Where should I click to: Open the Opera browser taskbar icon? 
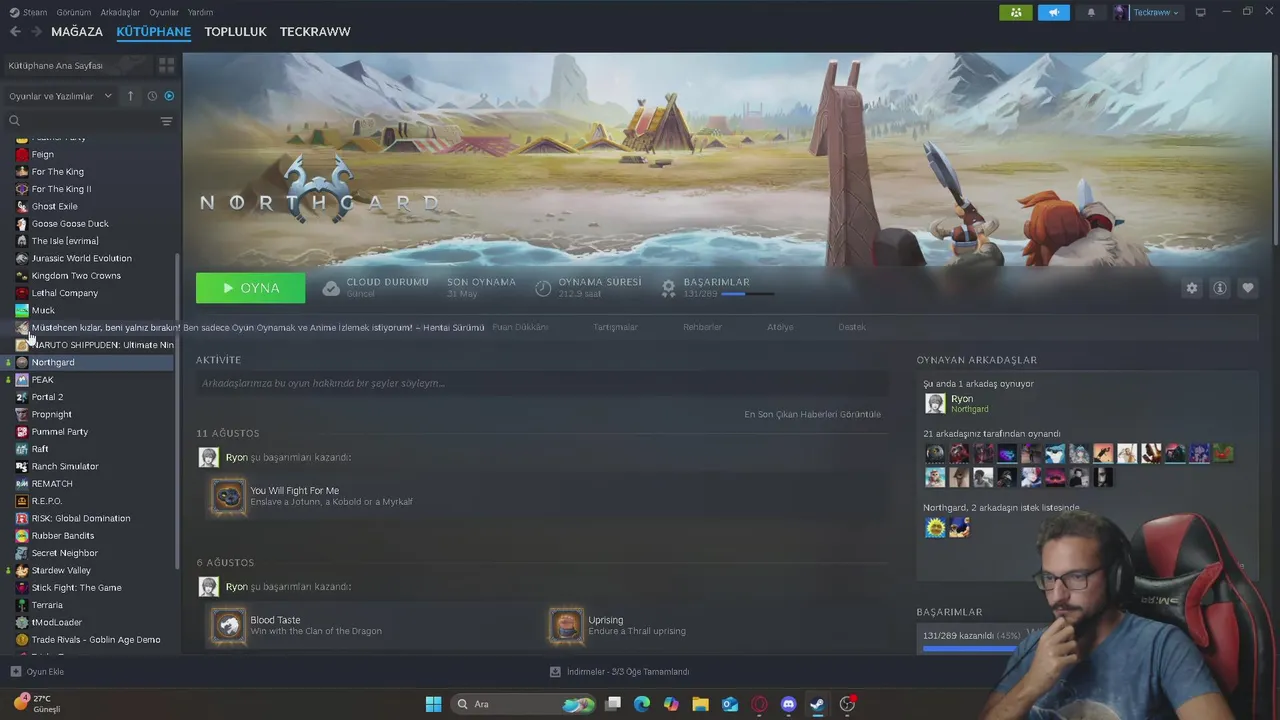[759, 704]
